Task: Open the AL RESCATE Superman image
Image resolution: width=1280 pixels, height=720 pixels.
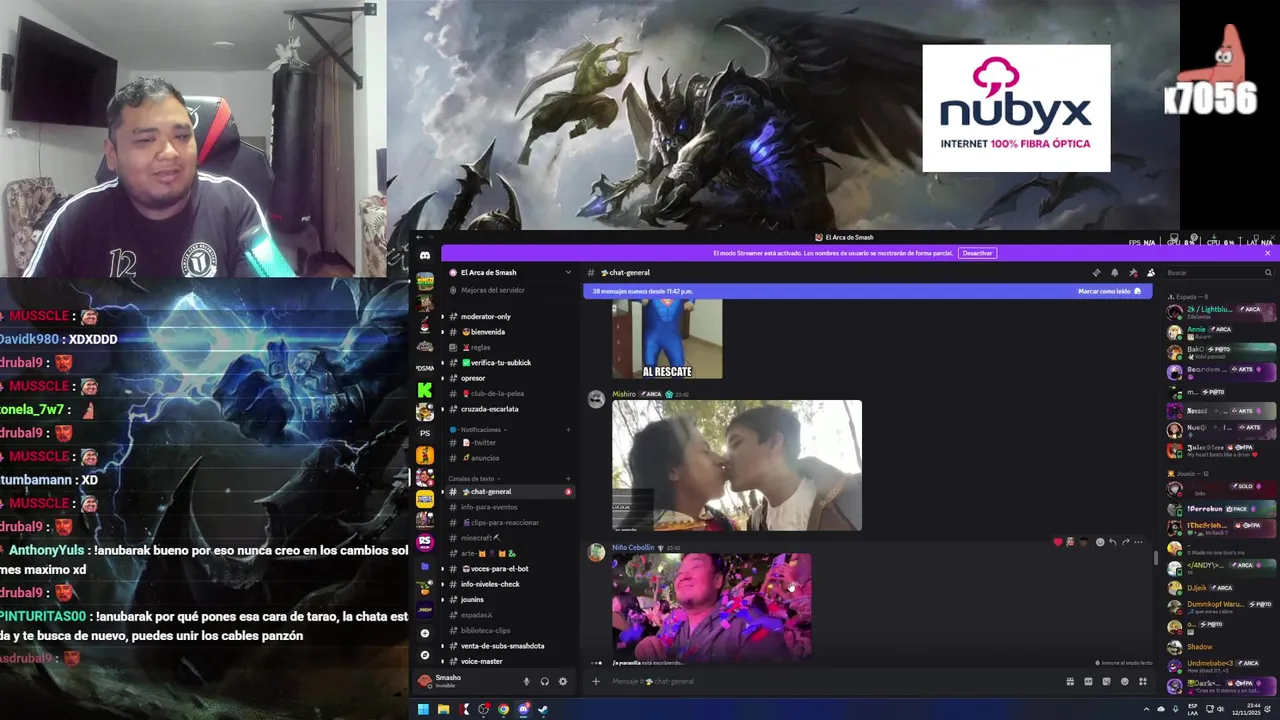Action: click(667, 339)
